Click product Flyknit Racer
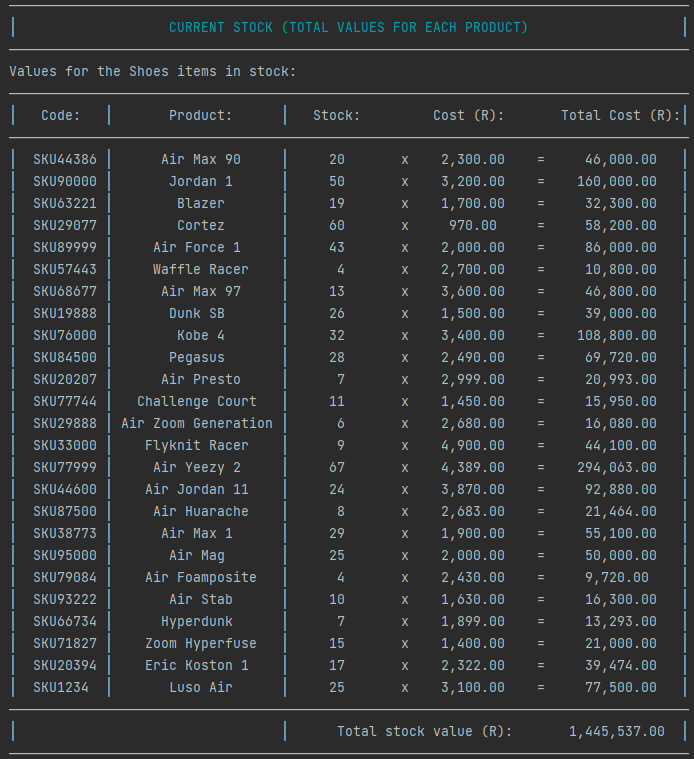The image size is (694, 759). coord(197,445)
